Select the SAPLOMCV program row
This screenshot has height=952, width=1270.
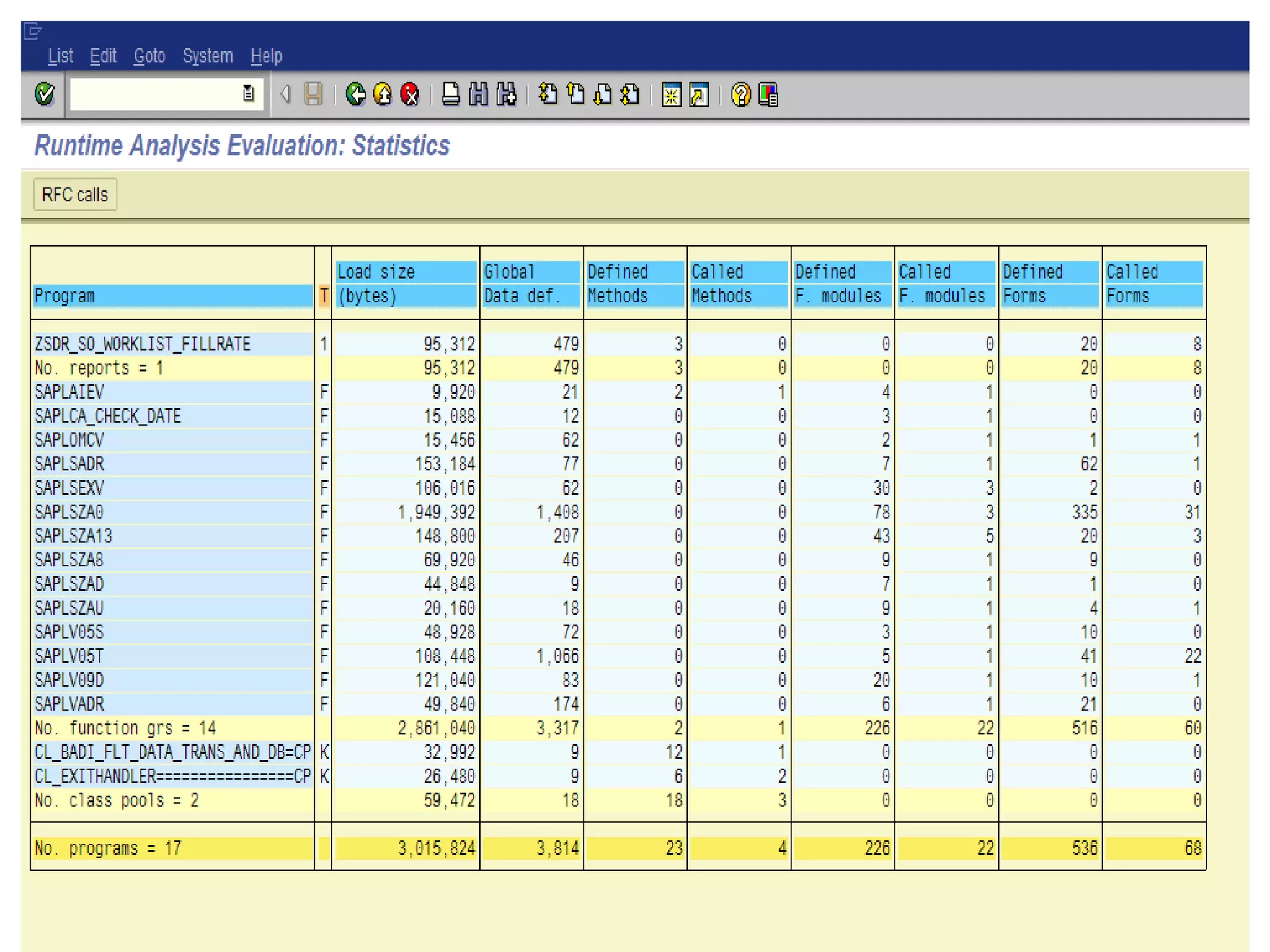618,439
